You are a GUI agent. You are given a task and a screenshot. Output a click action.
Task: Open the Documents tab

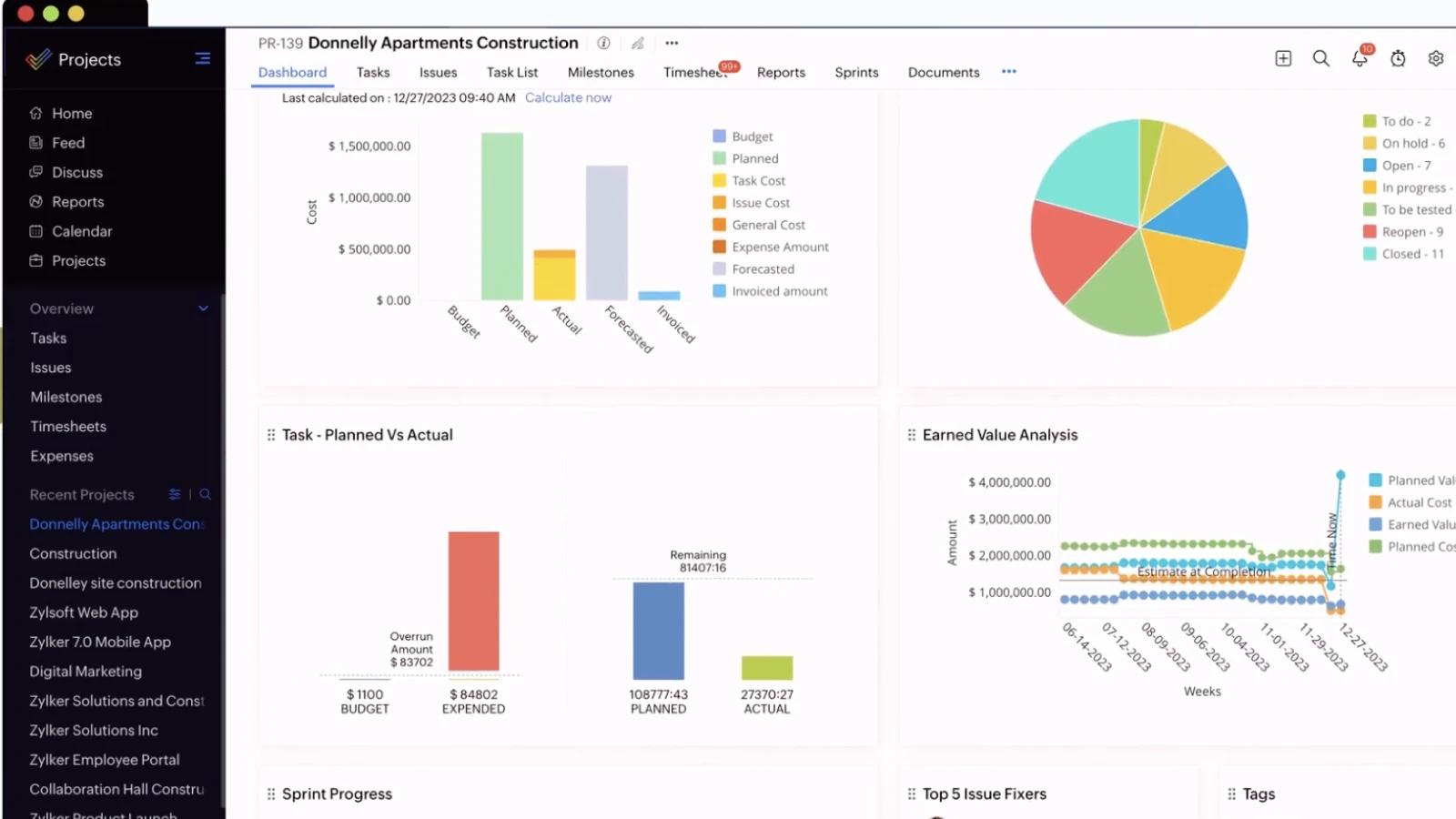coord(944,72)
